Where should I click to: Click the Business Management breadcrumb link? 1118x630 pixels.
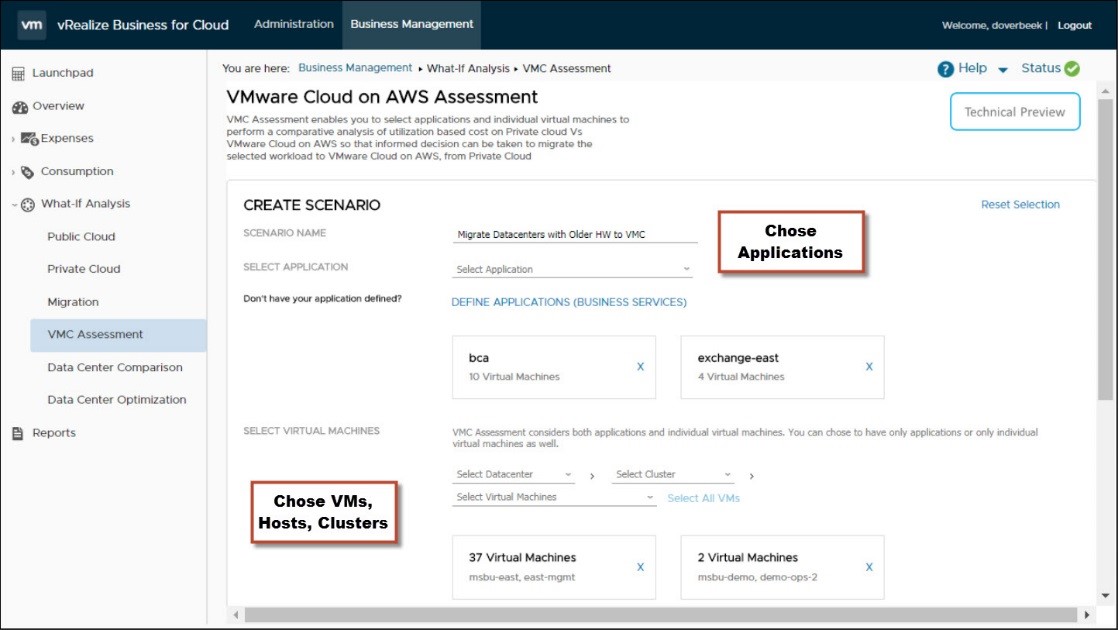click(x=355, y=68)
